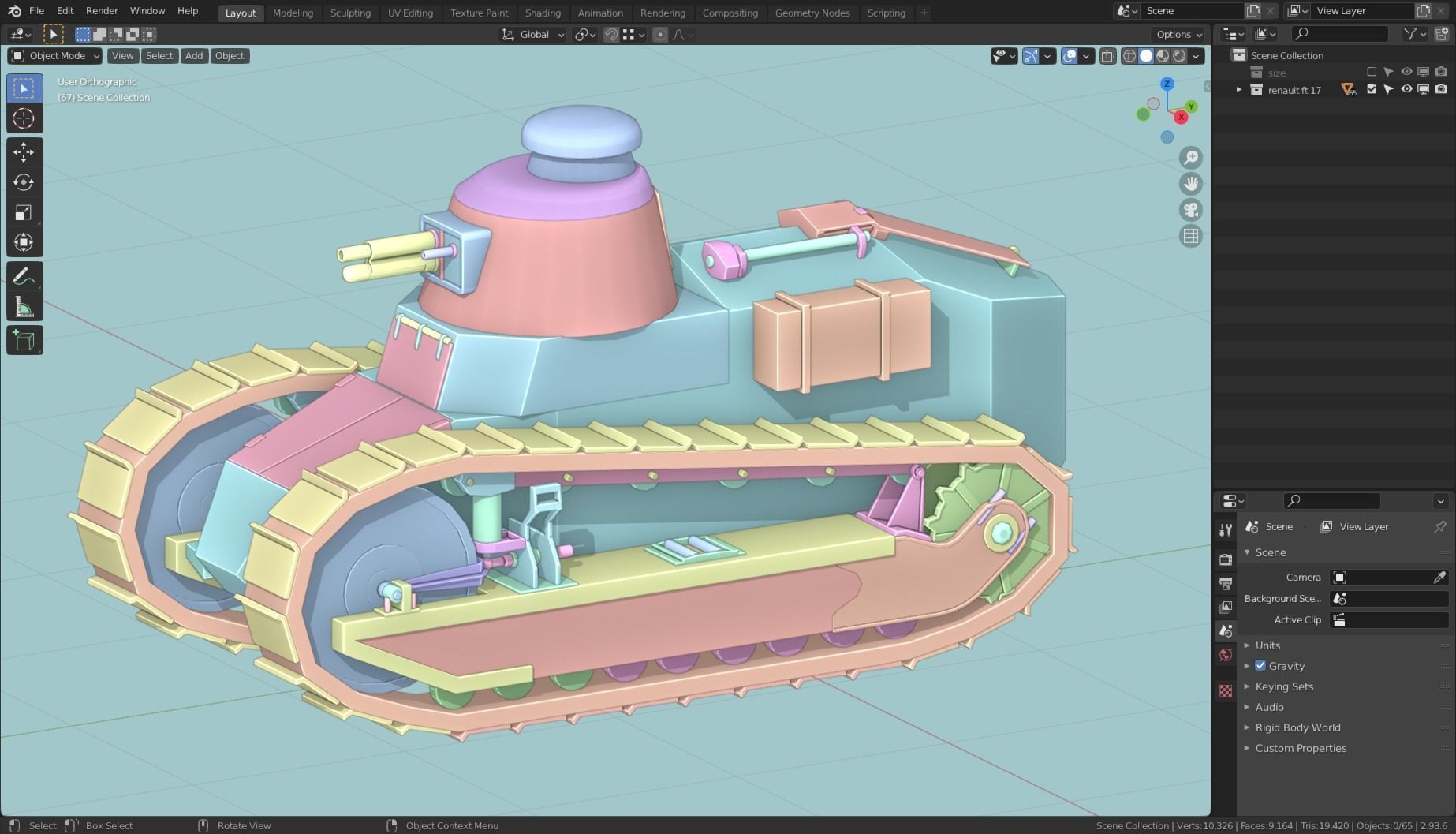Open the Texture properties tab icon
1456x834 pixels.
1226,691
